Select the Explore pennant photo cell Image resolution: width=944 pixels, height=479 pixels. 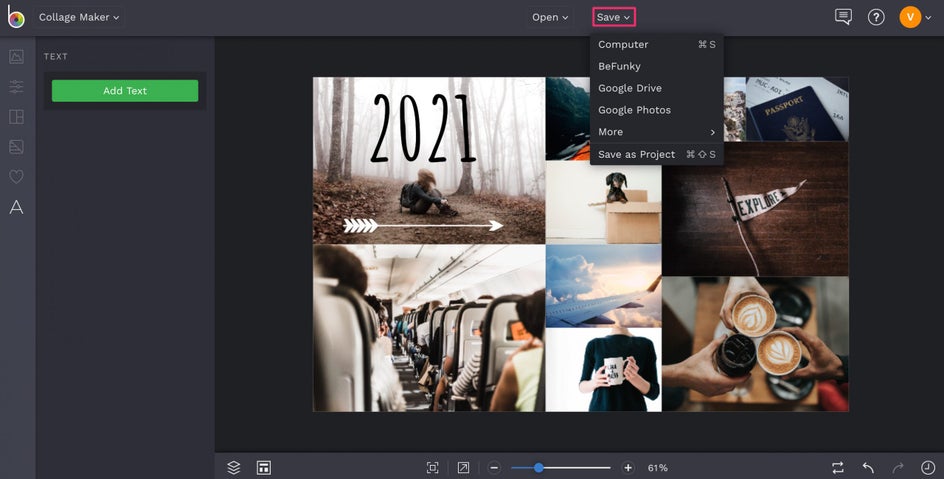tap(756, 209)
